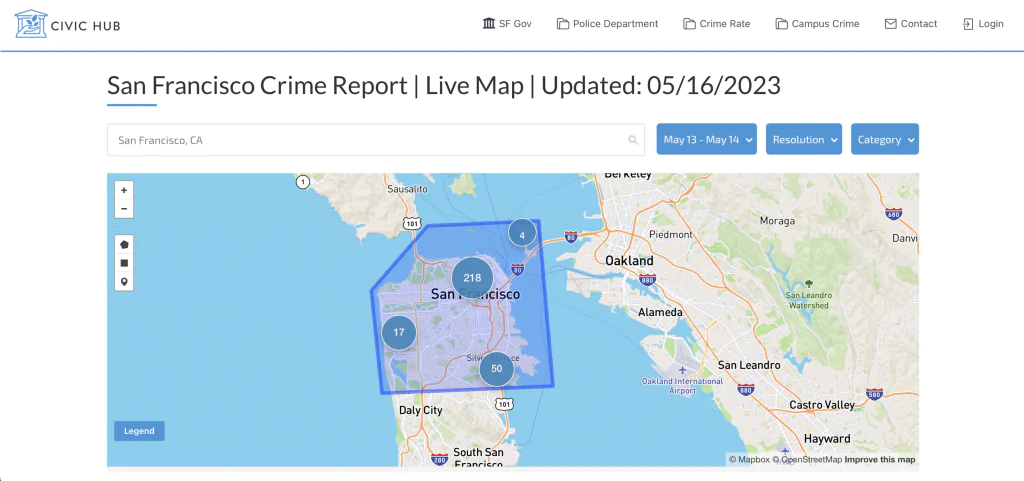Click the Oakland International Airport label
The height and width of the screenshot is (481, 1024).
682,385
